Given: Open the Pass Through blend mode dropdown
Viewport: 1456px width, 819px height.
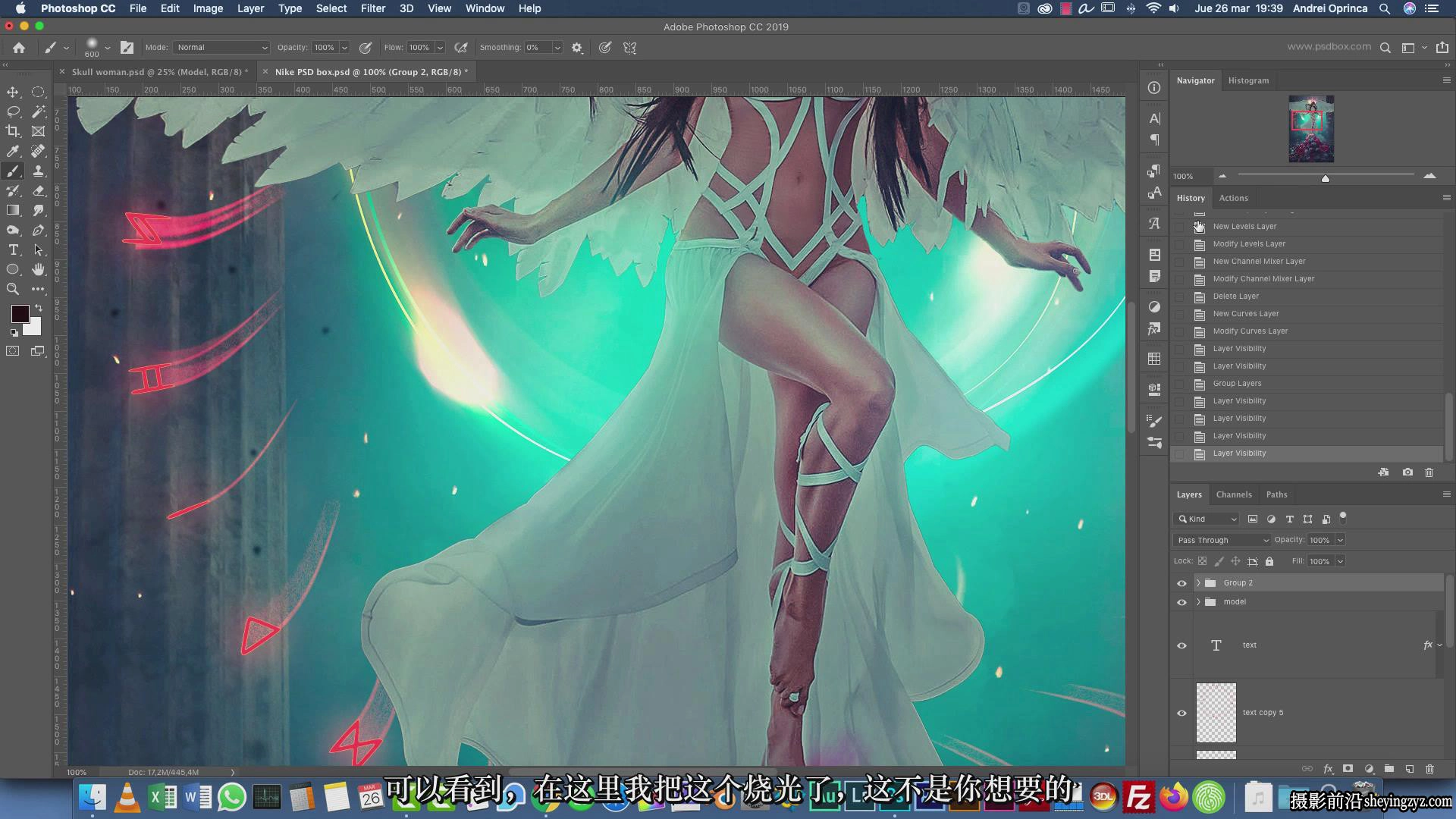Looking at the screenshot, I should click(1222, 541).
